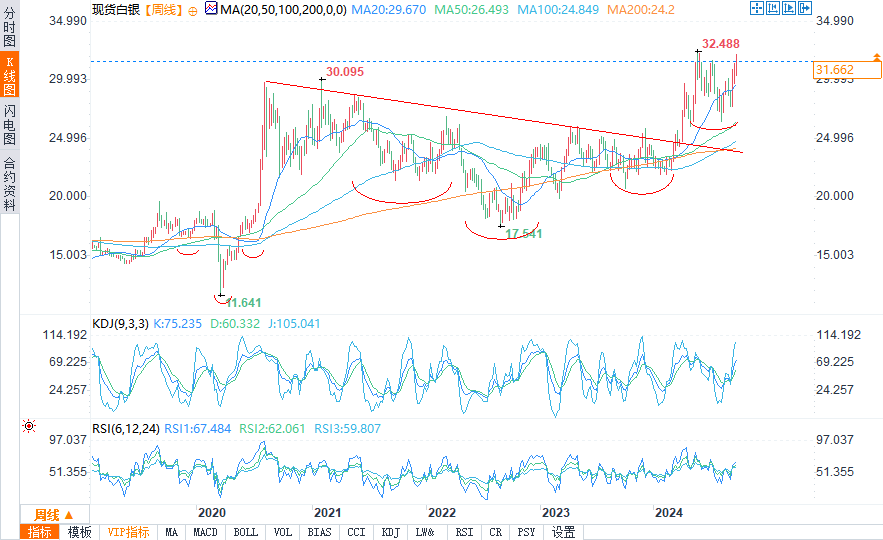
Task: Choose the MA indicator button
Action: pyautogui.click(x=171, y=532)
